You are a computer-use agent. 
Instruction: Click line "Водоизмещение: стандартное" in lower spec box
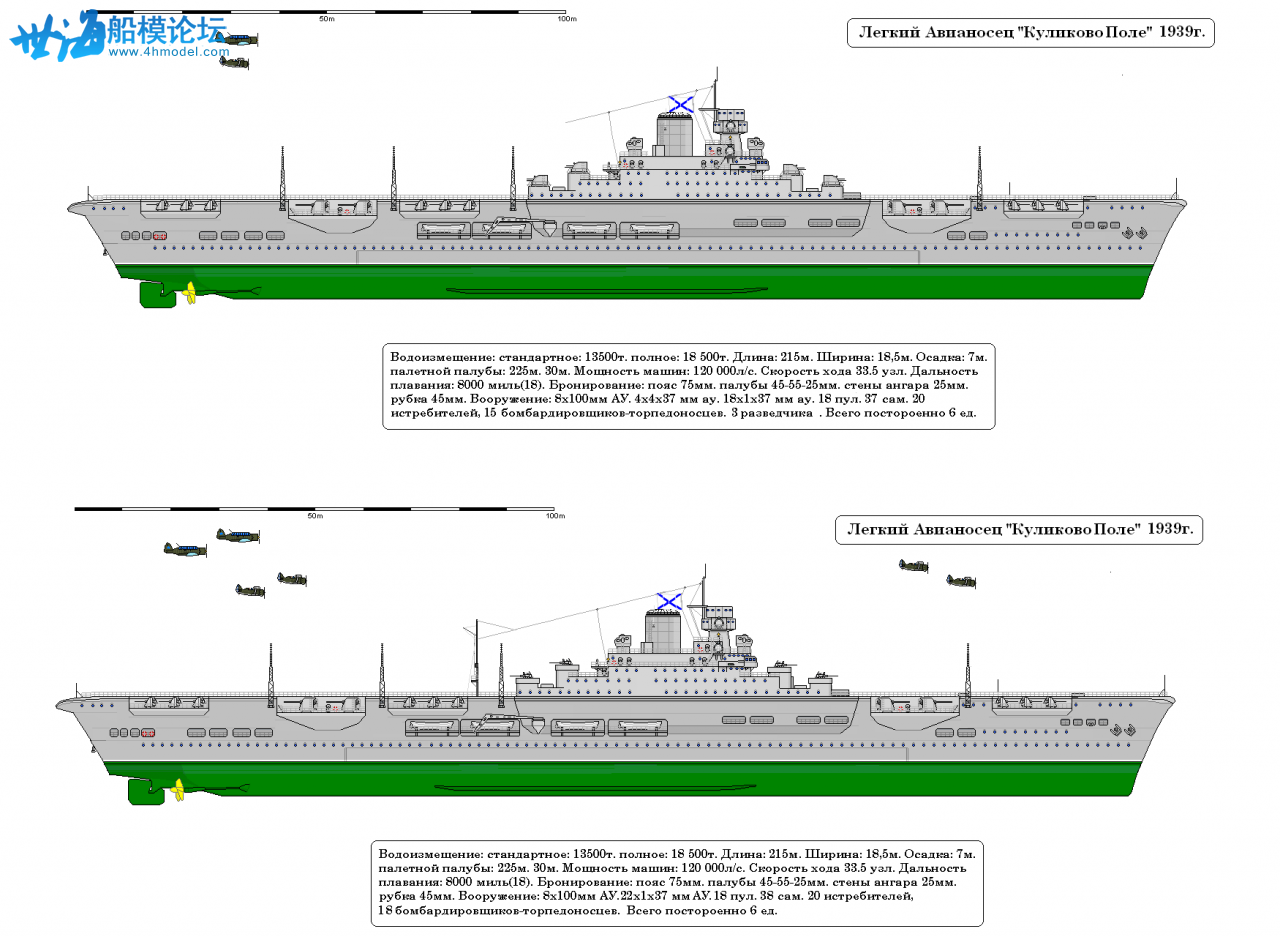click(677, 854)
